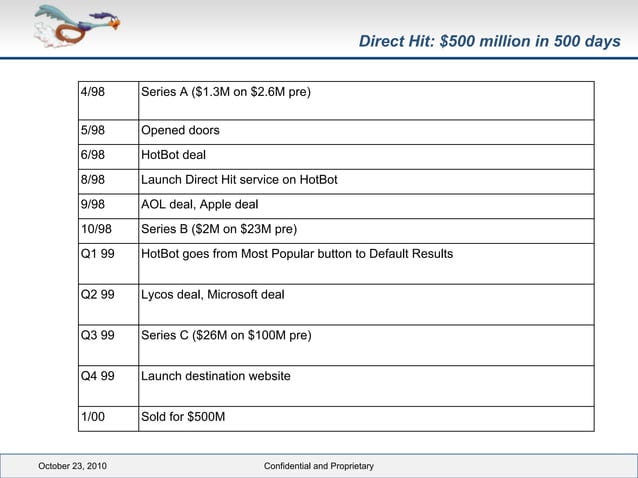Image resolution: width=638 pixels, height=478 pixels.
Task: Select 'Series A ($1.3M on $2.6M pre)' text
Action: pos(226,92)
